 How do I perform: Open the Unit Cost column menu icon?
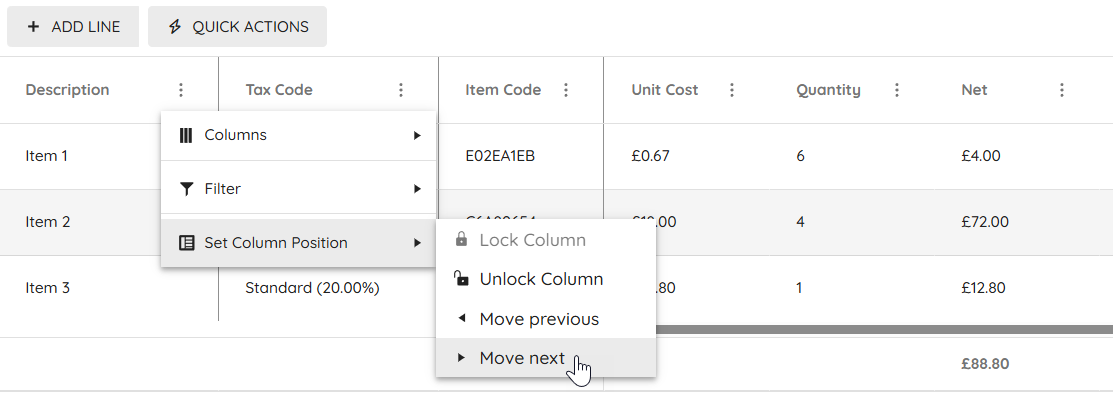(x=732, y=90)
